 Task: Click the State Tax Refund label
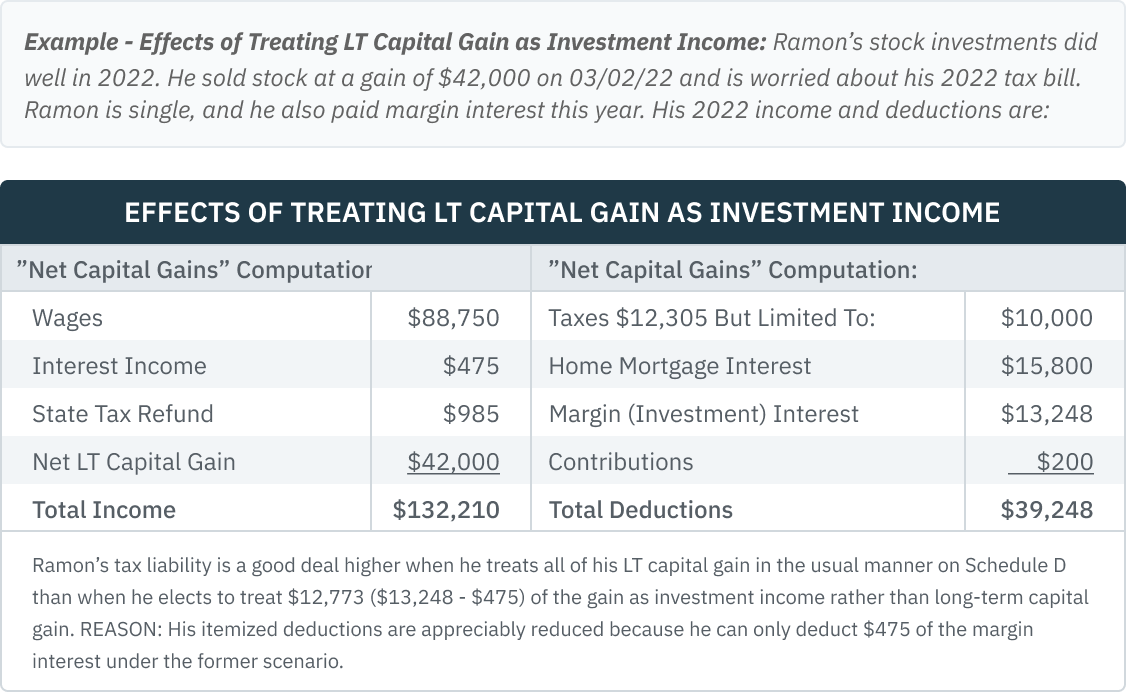coord(122,414)
